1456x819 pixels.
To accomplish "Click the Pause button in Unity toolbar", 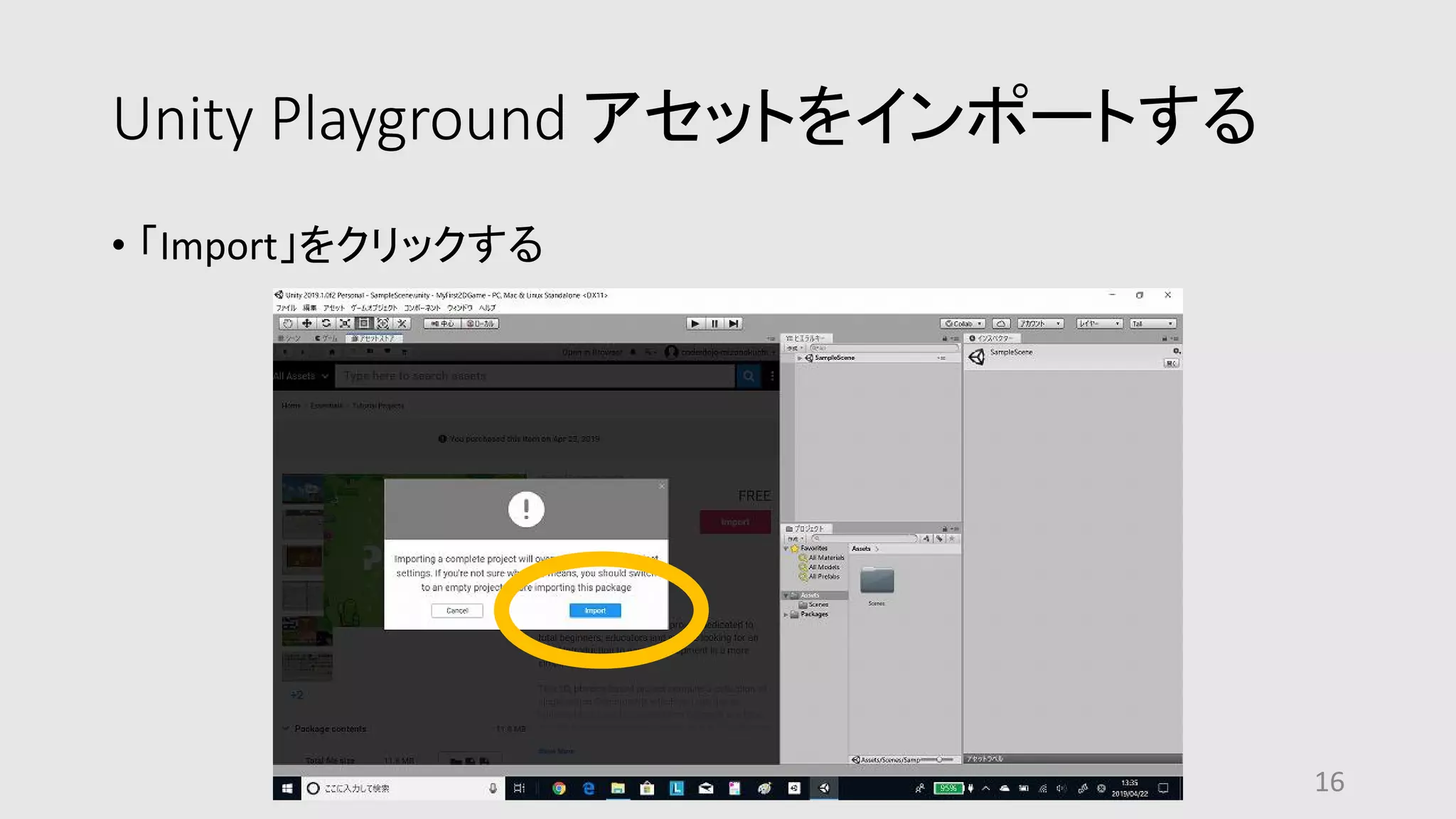I will coord(714,323).
